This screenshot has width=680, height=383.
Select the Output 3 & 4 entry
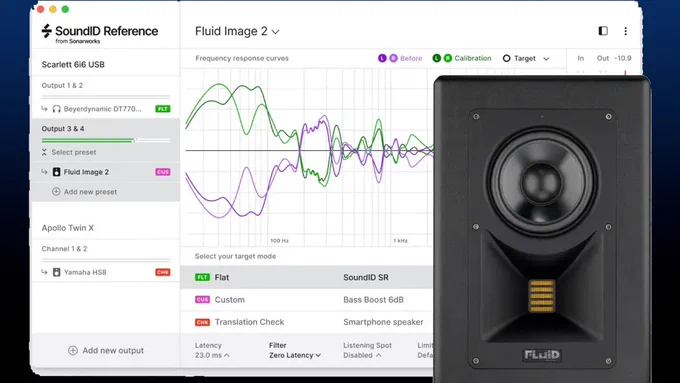(x=63, y=128)
